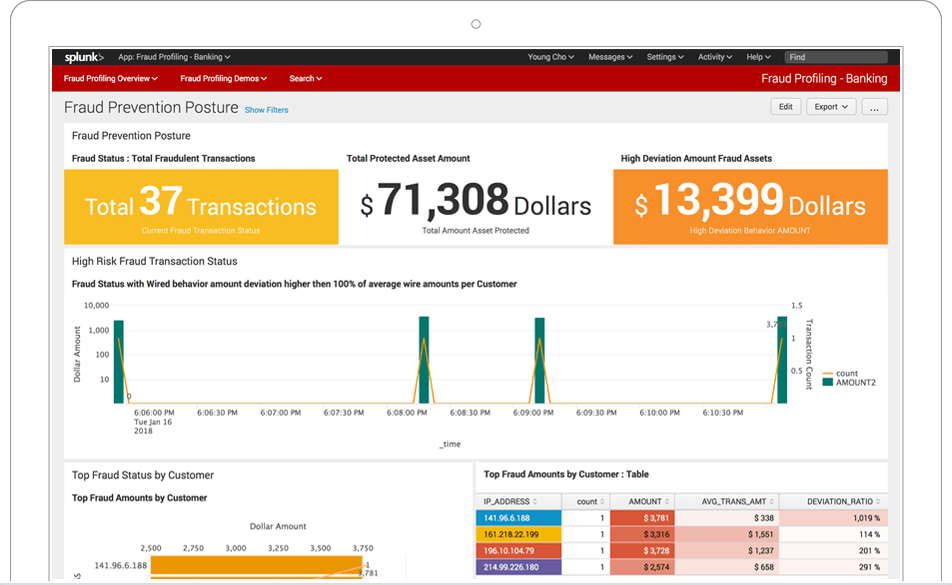Screen dimensions: 952x585
Task: Sort table by the count column
Action: pyautogui.click(x=587, y=501)
